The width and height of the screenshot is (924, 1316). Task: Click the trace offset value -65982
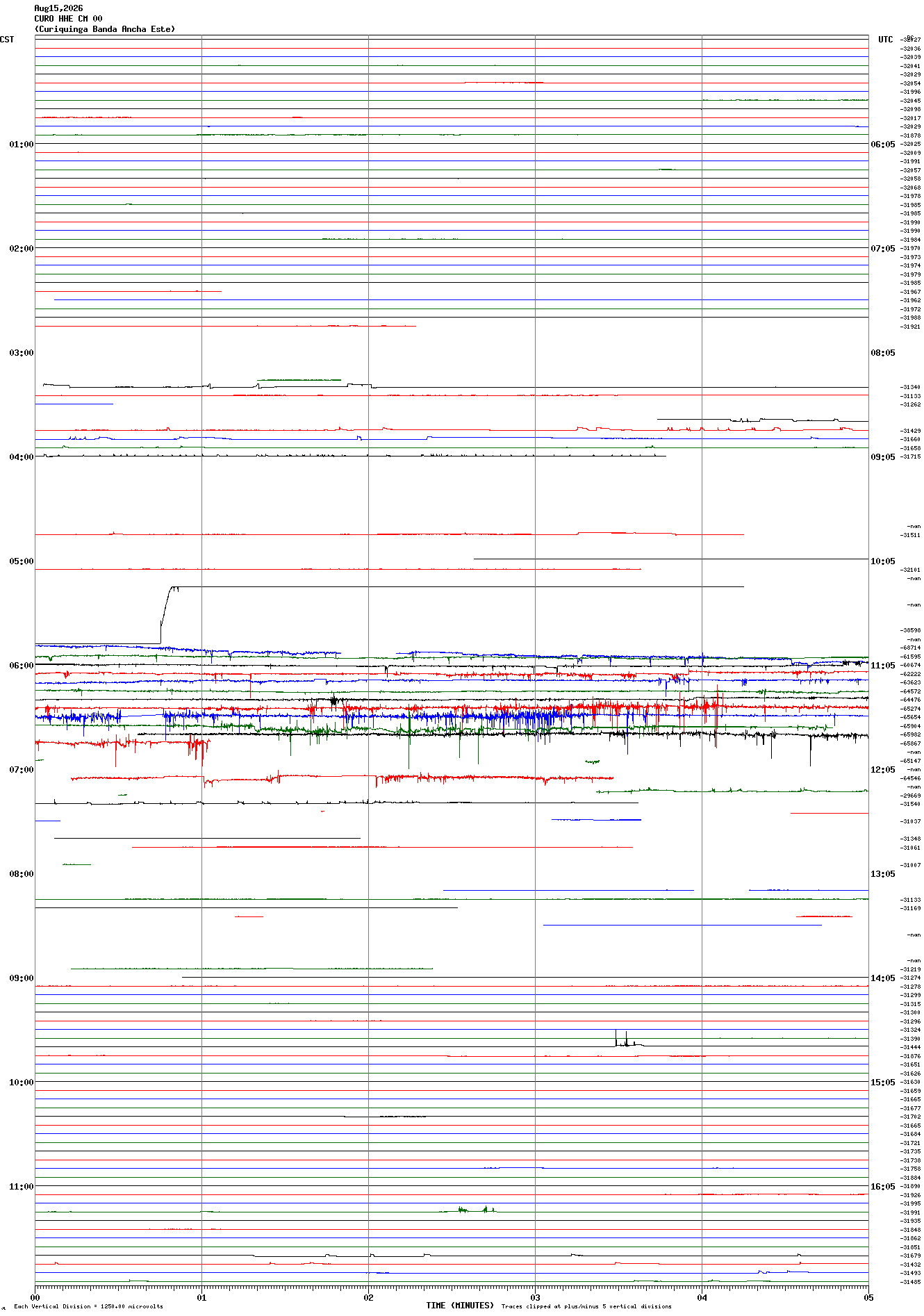pyautogui.click(x=910, y=735)
